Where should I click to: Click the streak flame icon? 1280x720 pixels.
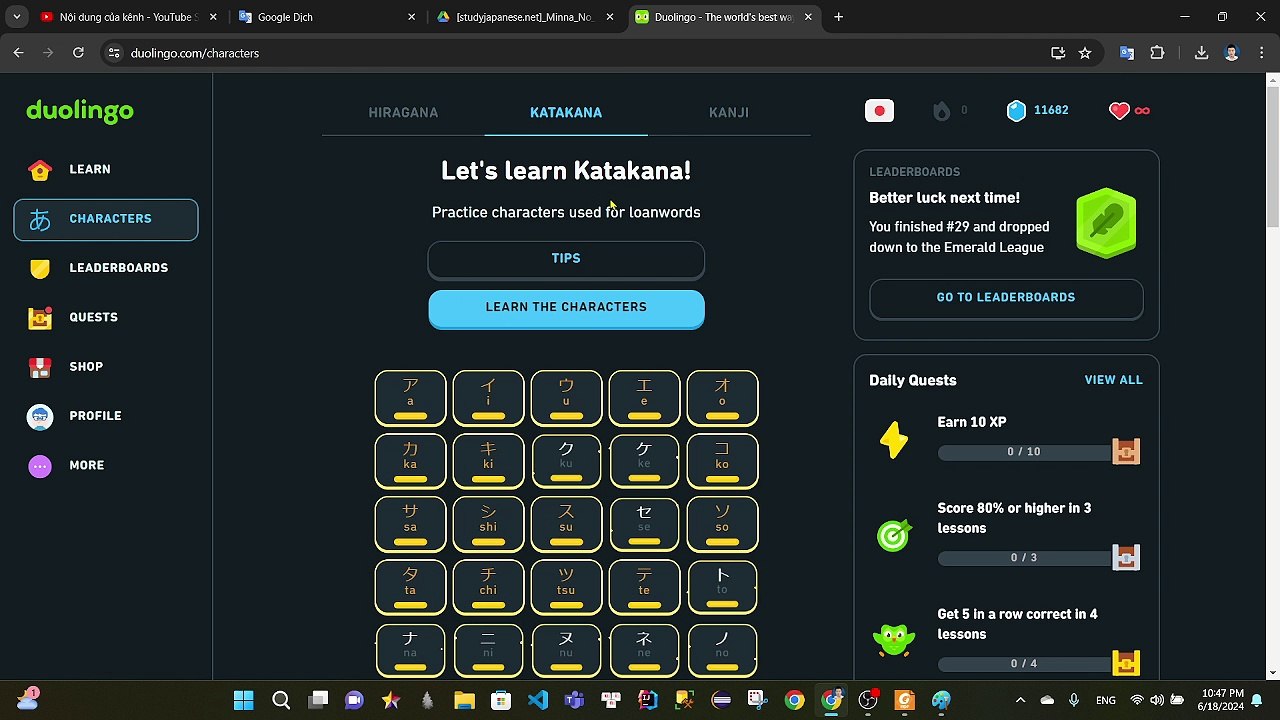[x=941, y=111]
